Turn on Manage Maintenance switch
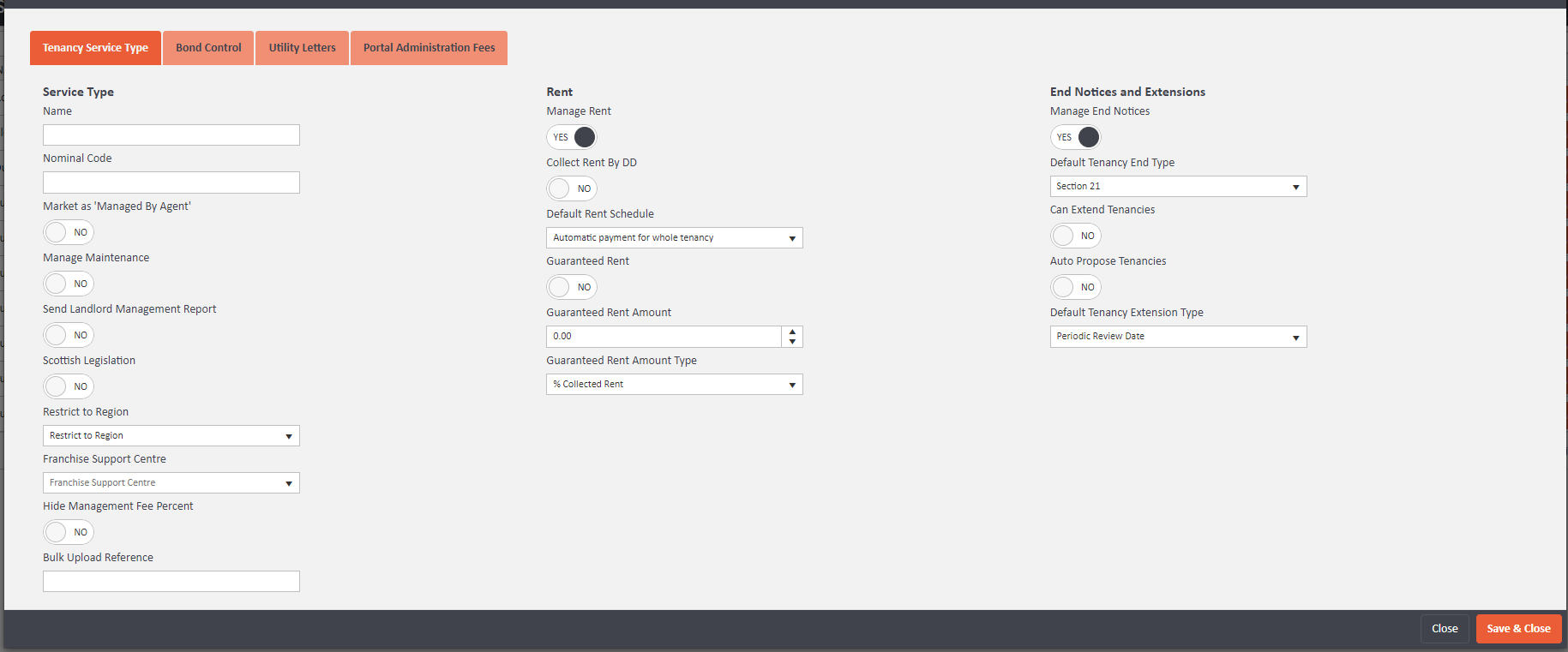 (x=69, y=284)
